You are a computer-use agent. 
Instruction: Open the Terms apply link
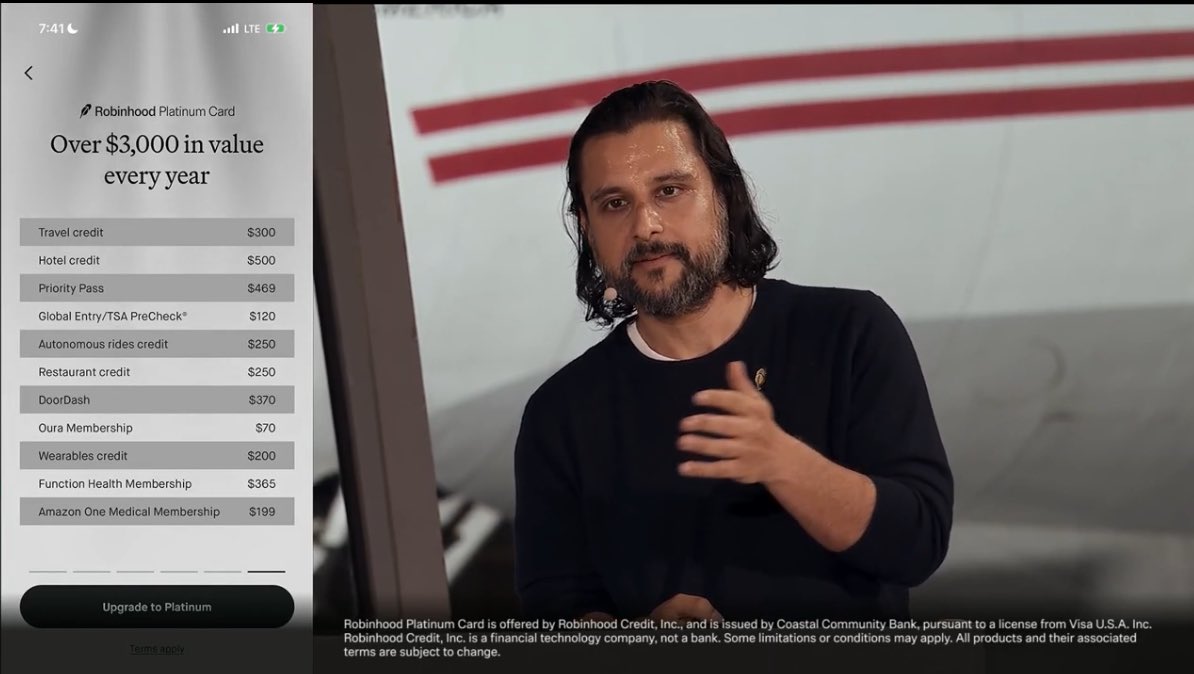coord(157,649)
